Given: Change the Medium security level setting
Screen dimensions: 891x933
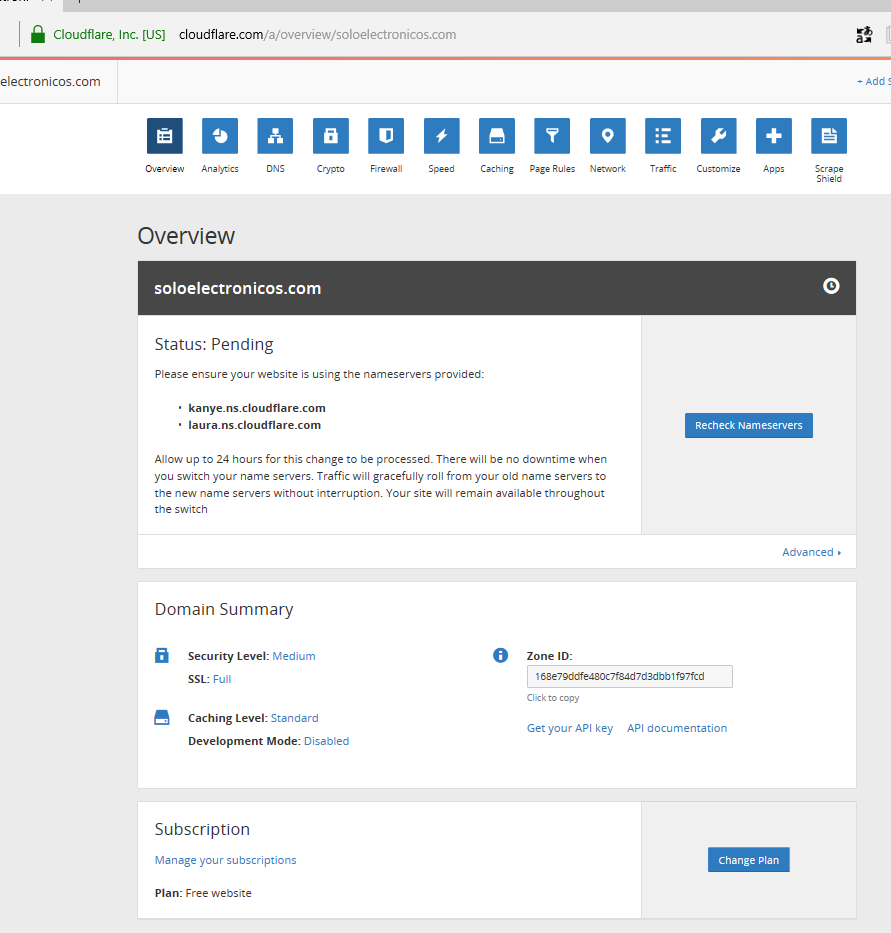Looking at the screenshot, I should pos(294,656).
